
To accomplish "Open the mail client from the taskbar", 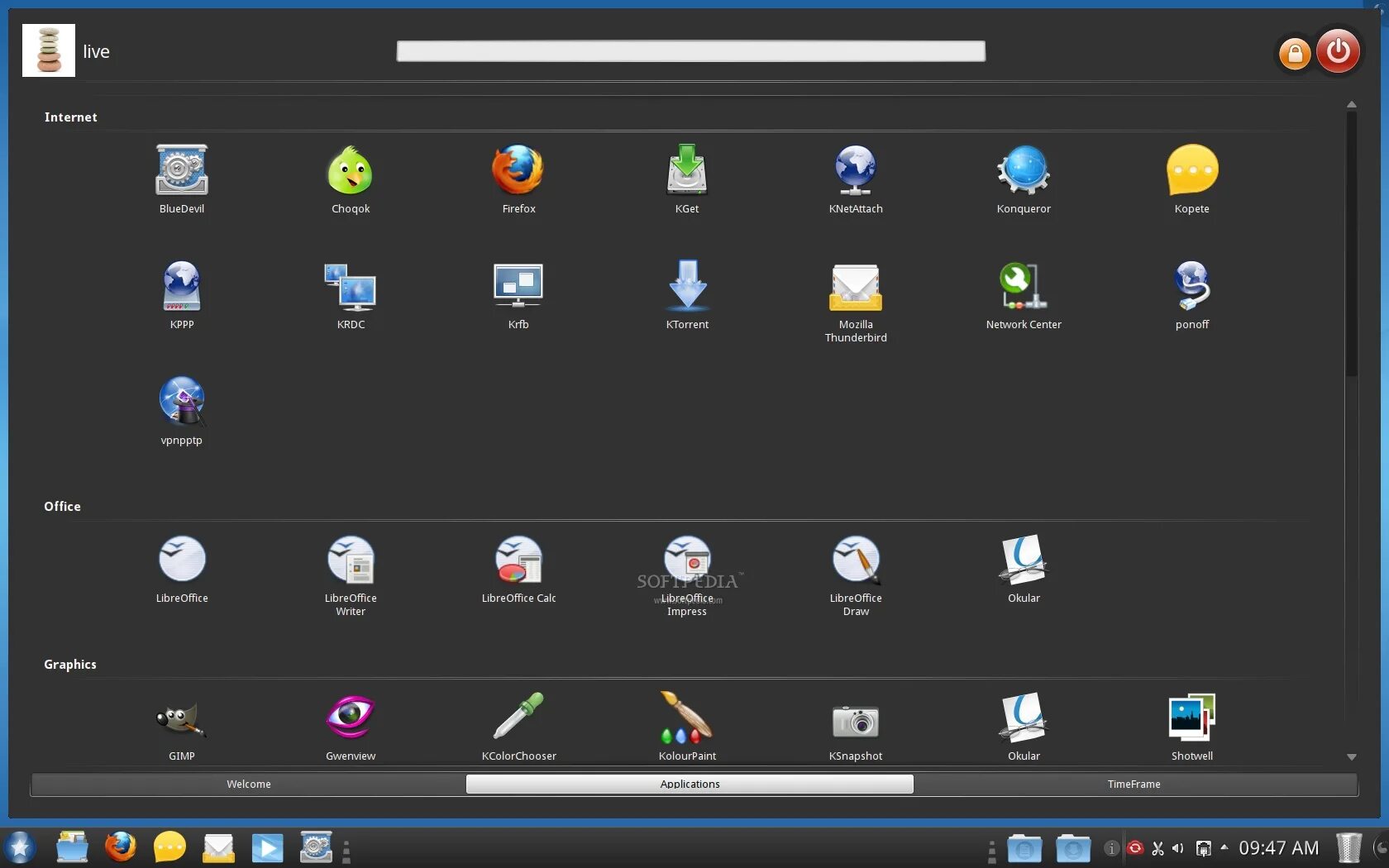I will pyautogui.click(x=218, y=848).
